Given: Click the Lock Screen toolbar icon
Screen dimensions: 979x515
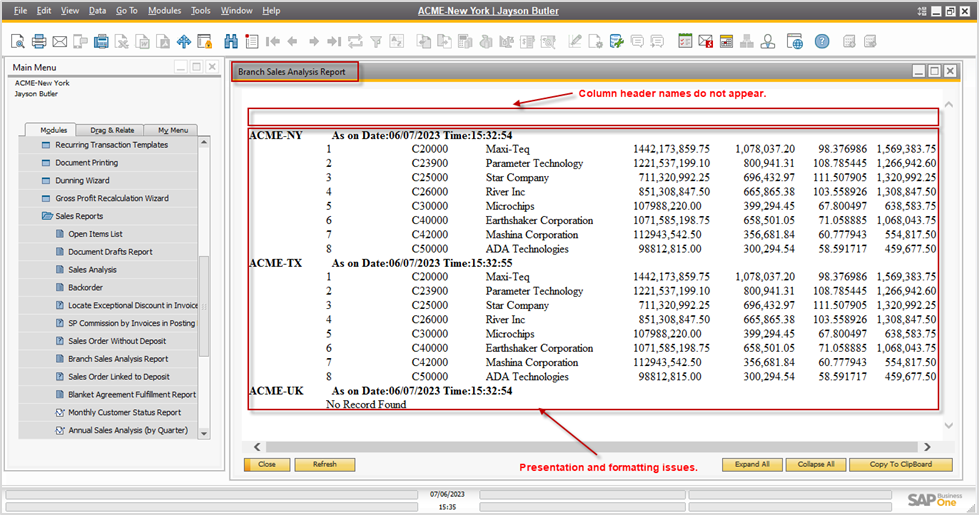Looking at the screenshot, I should pos(205,42).
